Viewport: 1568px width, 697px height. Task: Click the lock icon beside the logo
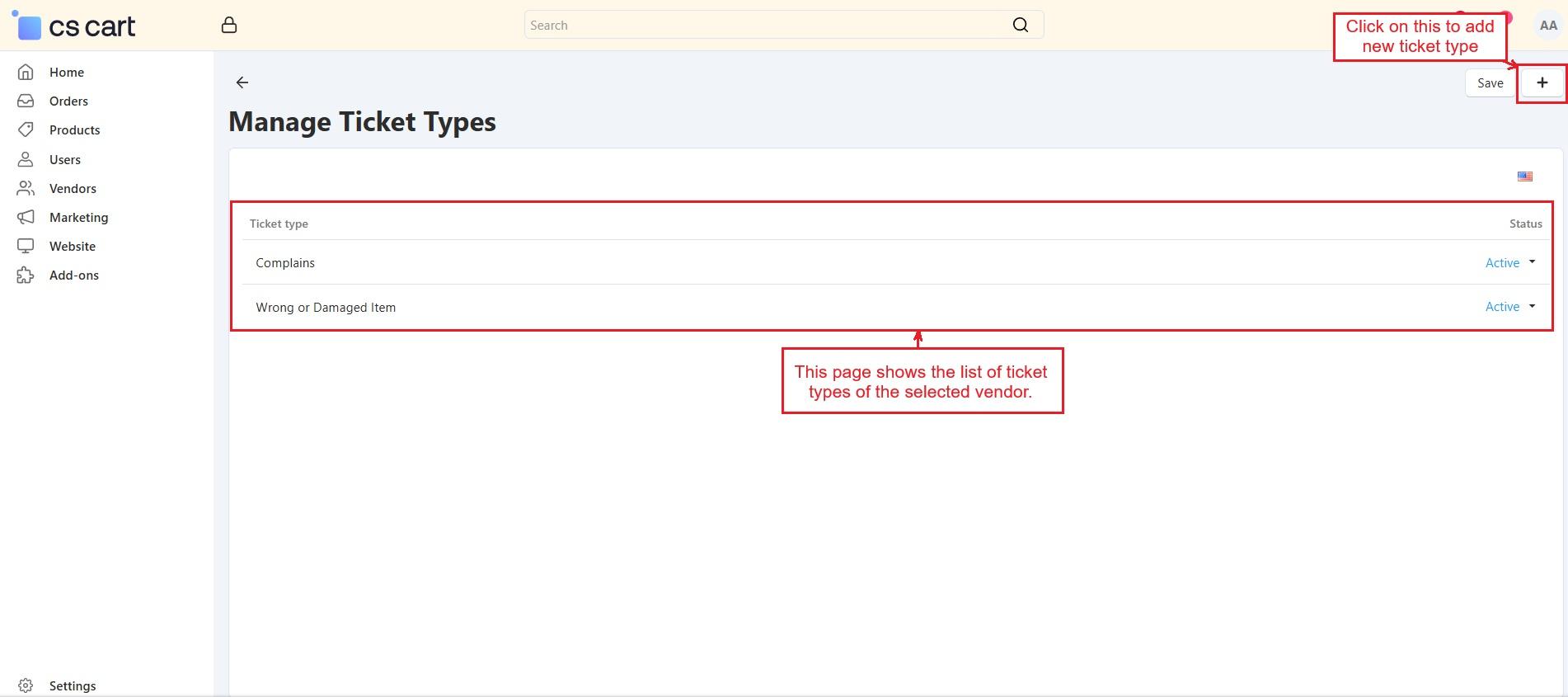pos(229,26)
